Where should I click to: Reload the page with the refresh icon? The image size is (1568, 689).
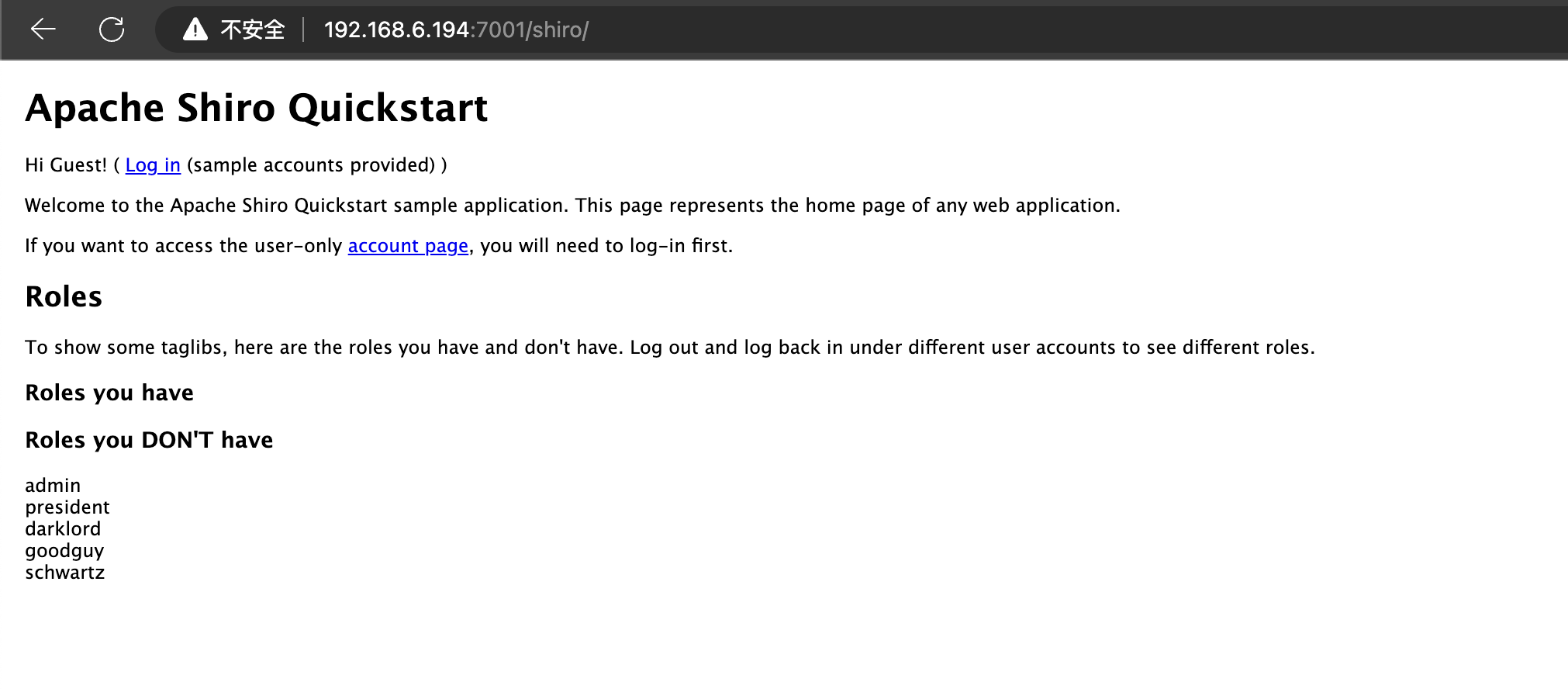point(112,29)
